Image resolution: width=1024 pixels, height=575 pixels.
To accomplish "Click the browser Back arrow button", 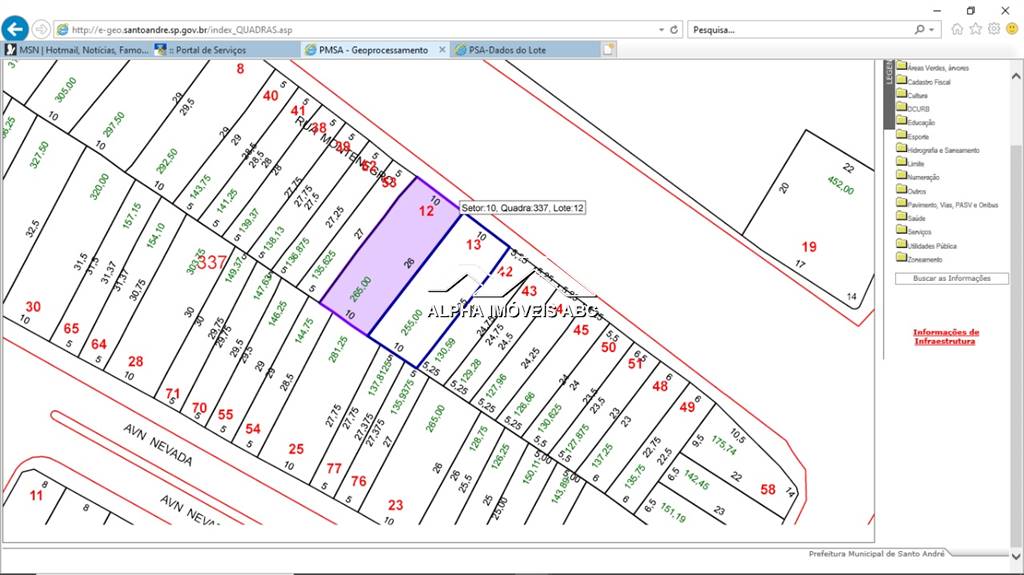I will point(16,29).
